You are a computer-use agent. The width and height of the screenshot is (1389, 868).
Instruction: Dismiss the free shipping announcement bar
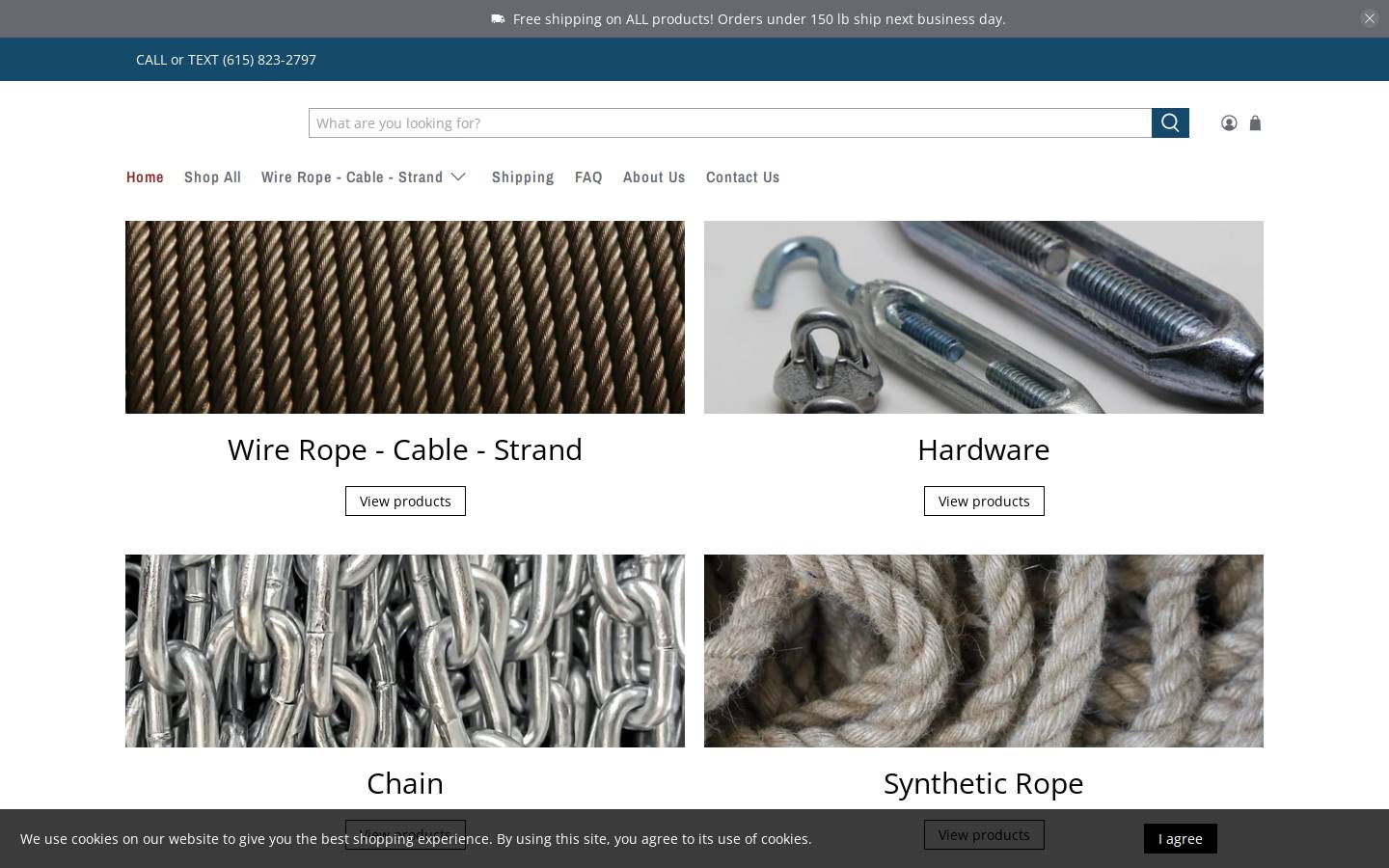1369,18
